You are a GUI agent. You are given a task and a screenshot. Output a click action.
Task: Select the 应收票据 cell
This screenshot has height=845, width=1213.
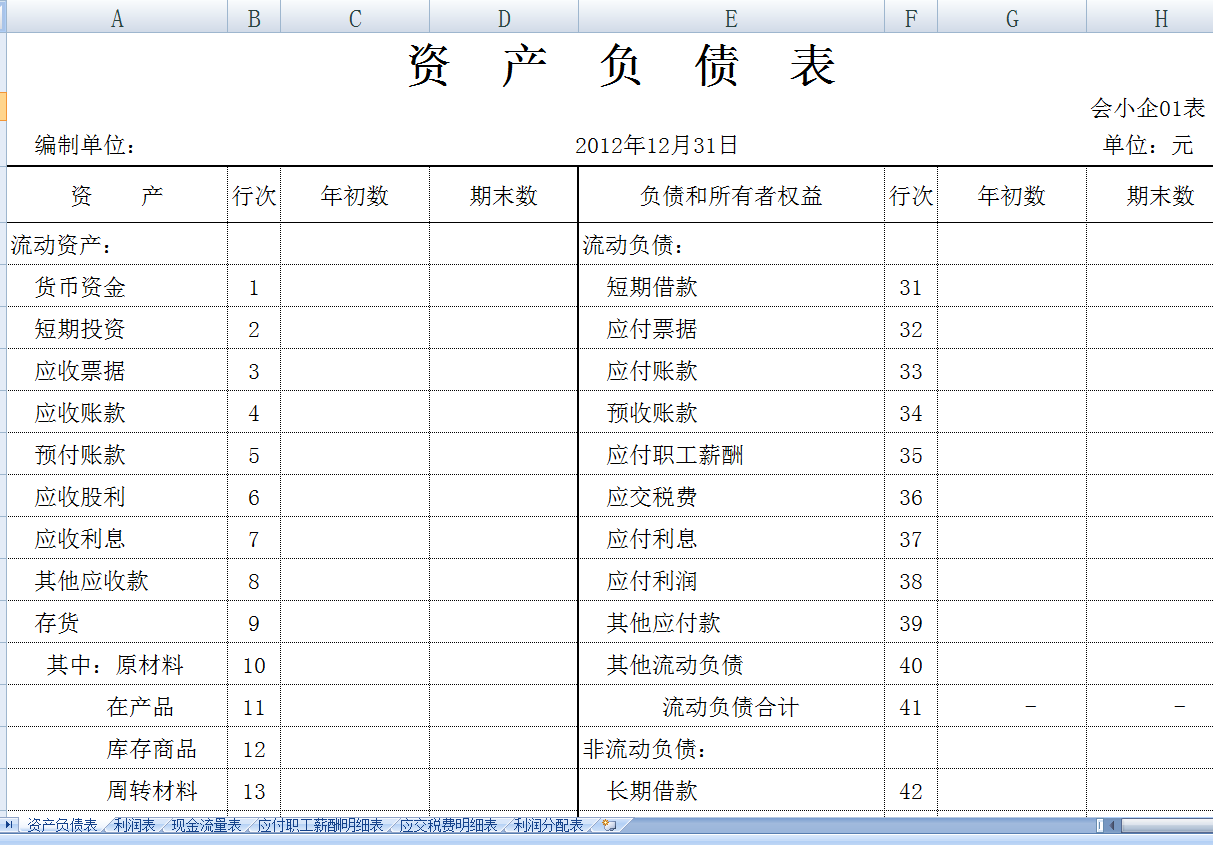pyautogui.click(x=117, y=372)
